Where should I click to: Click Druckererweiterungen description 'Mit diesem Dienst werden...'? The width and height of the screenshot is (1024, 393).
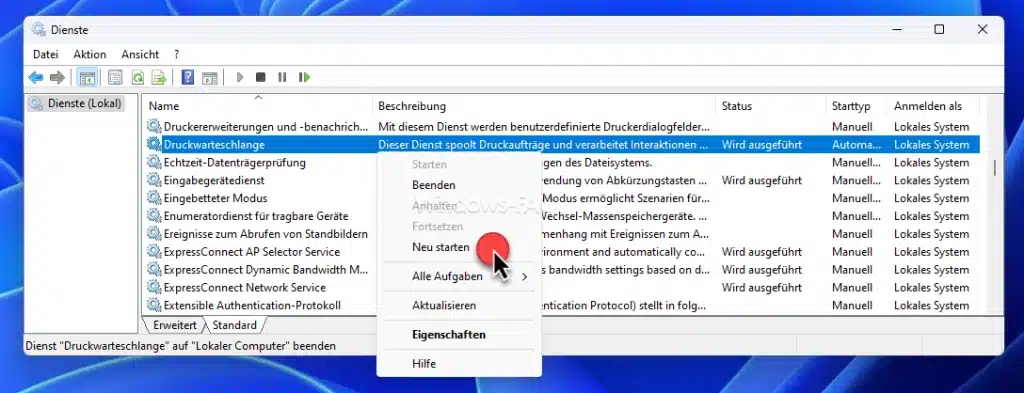pos(544,127)
